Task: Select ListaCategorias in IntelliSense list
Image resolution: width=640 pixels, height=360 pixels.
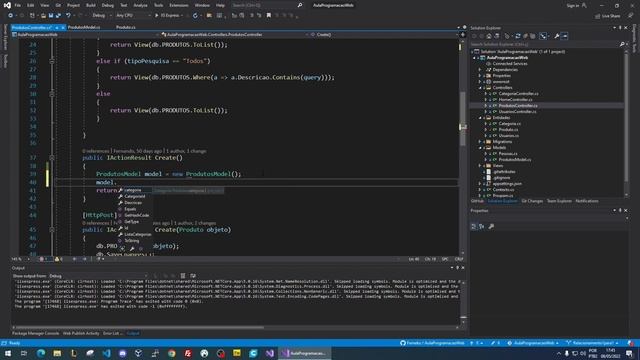Action: tap(138, 234)
